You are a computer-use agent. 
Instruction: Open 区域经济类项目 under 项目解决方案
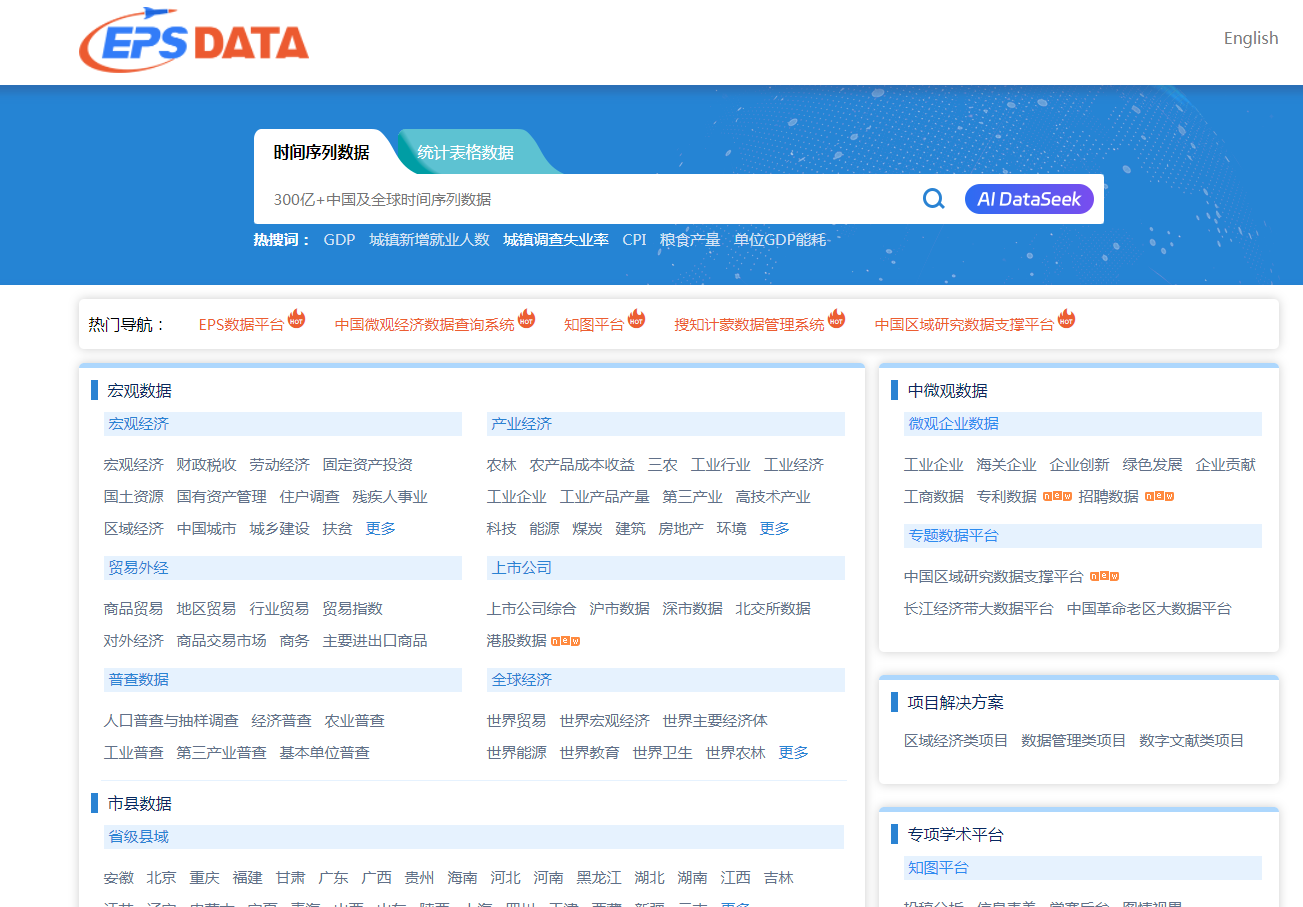(x=955, y=741)
